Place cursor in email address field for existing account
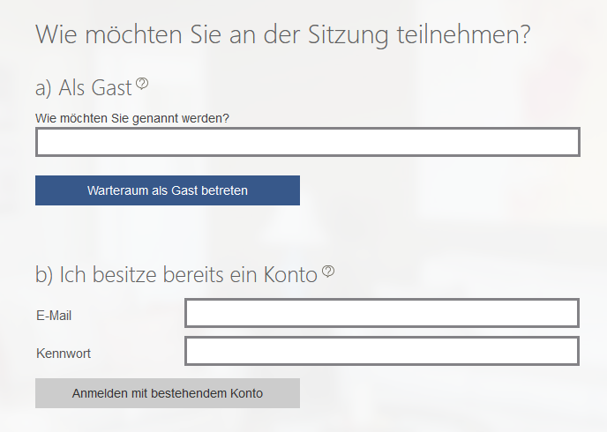The image size is (607, 432). click(x=382, y=313)
